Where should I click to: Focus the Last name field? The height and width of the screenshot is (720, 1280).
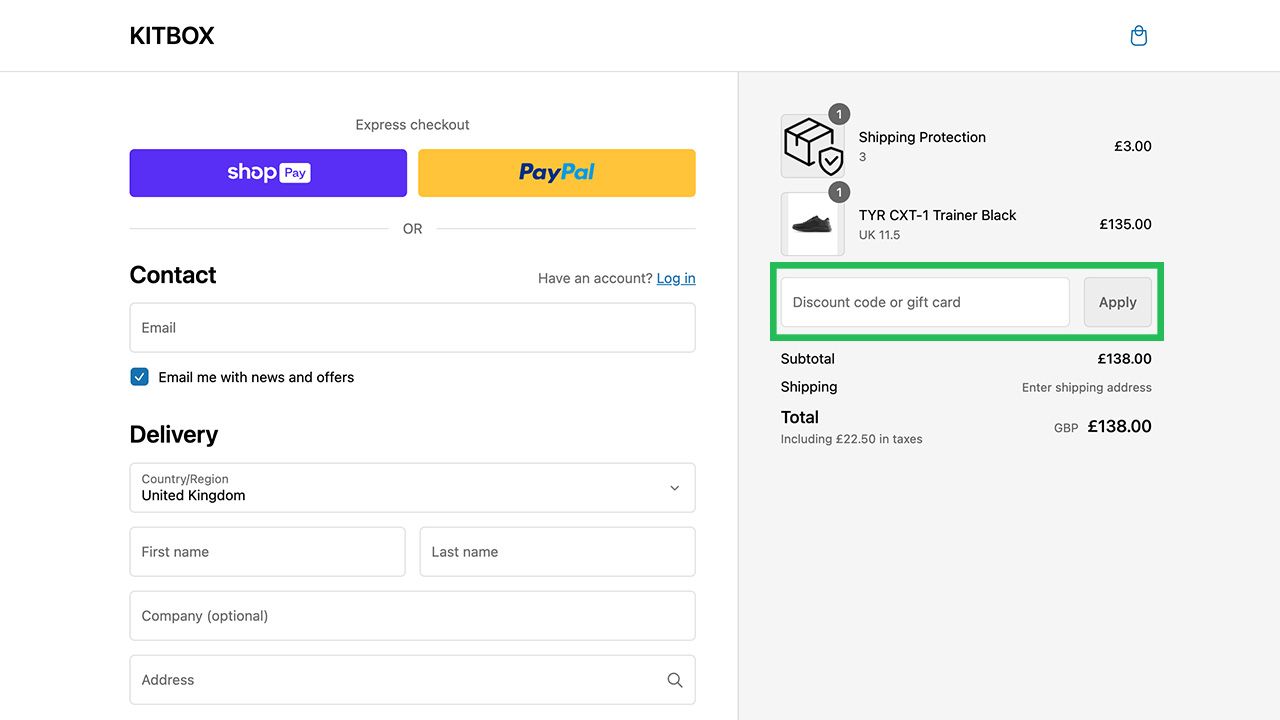(x=557, y=552)
